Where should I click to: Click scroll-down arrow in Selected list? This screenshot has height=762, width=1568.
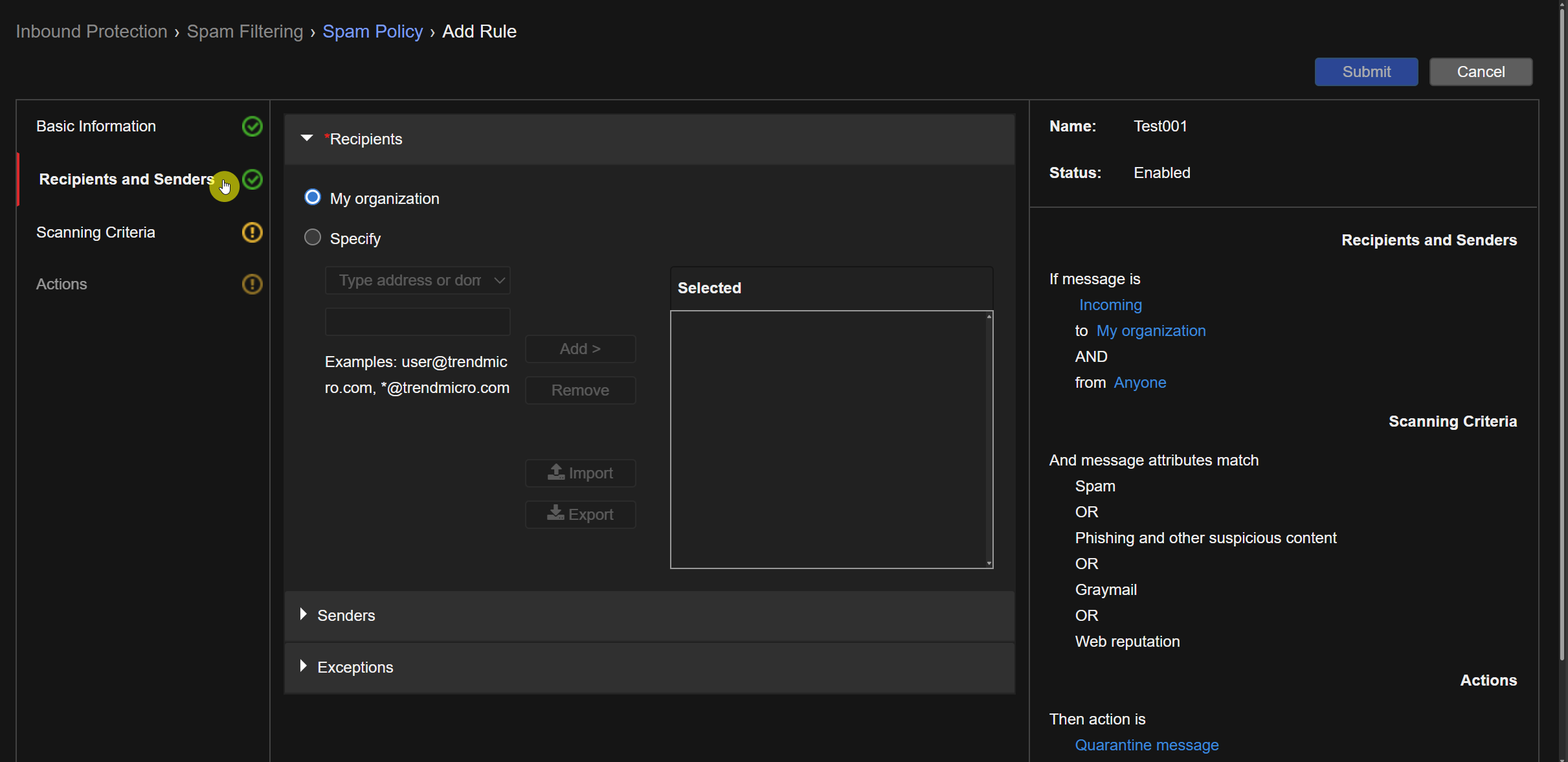[989, 563]
